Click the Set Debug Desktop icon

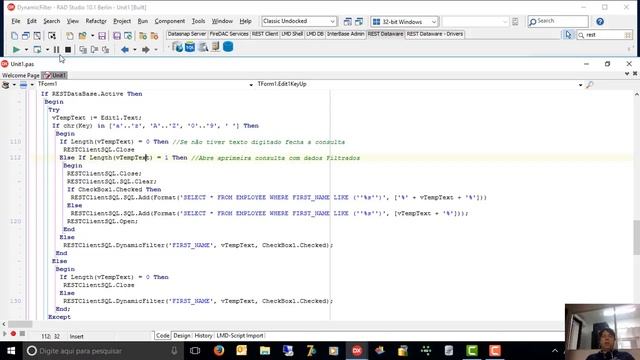(x=359, y=22)
